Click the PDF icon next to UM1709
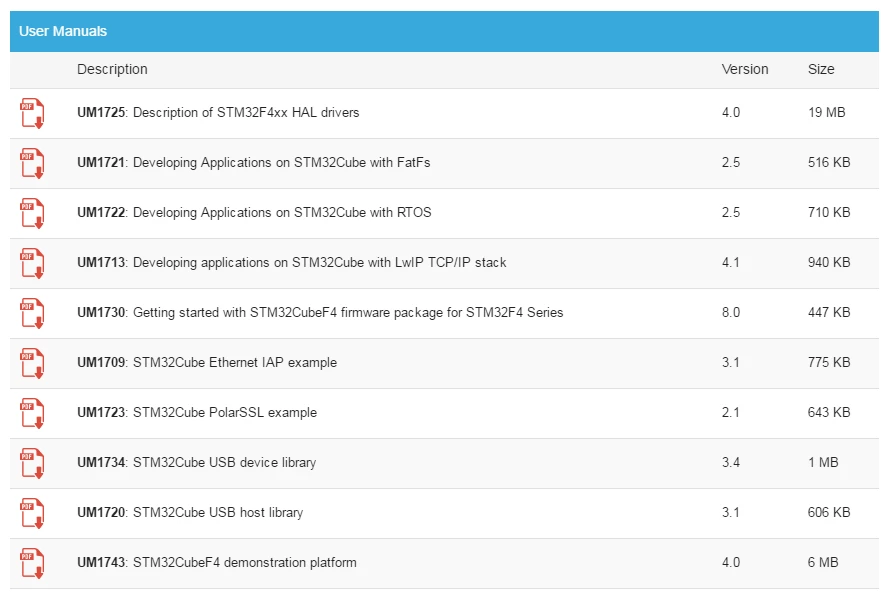This screenshot has height=607, width=892. tap(32, 364)
